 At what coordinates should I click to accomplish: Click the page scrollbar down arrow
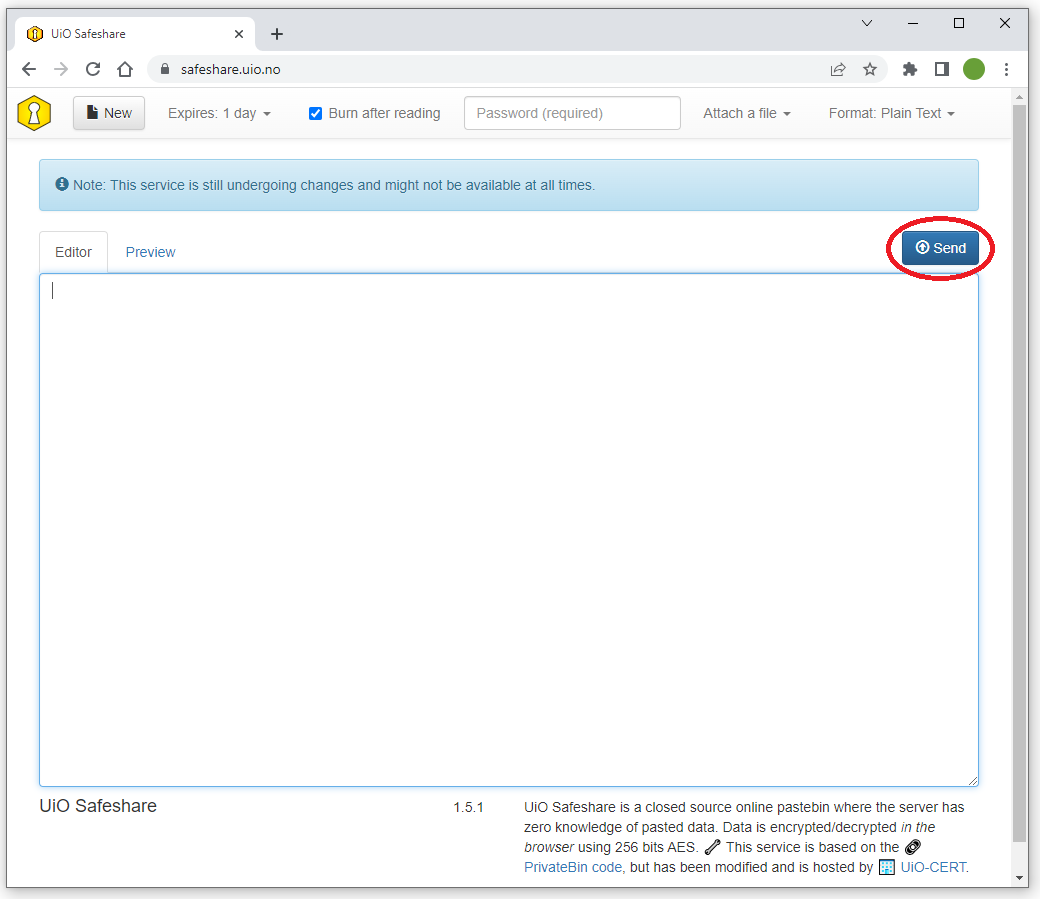[x=1019, y=878]
